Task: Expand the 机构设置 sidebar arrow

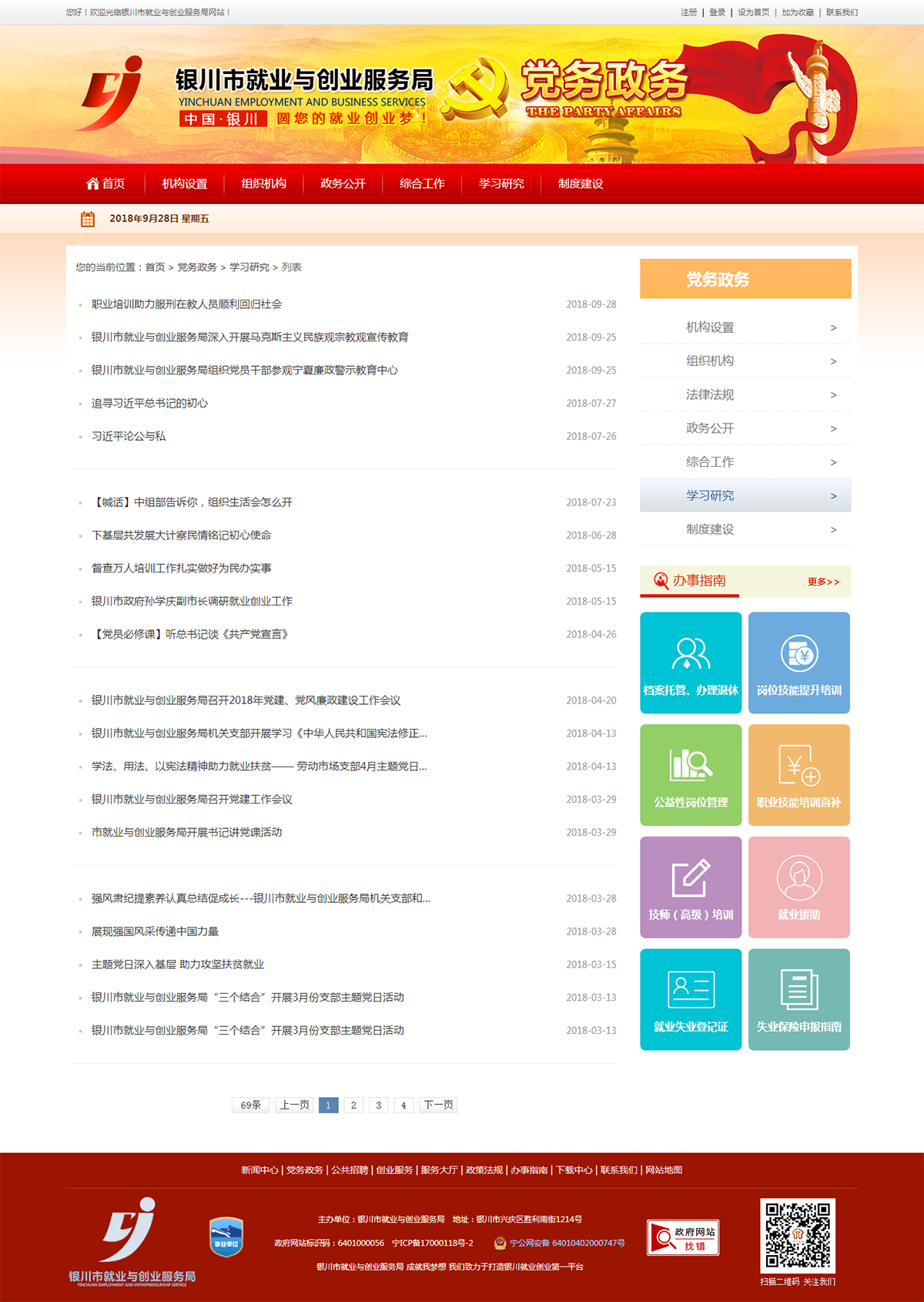Action: pos(833,328)
